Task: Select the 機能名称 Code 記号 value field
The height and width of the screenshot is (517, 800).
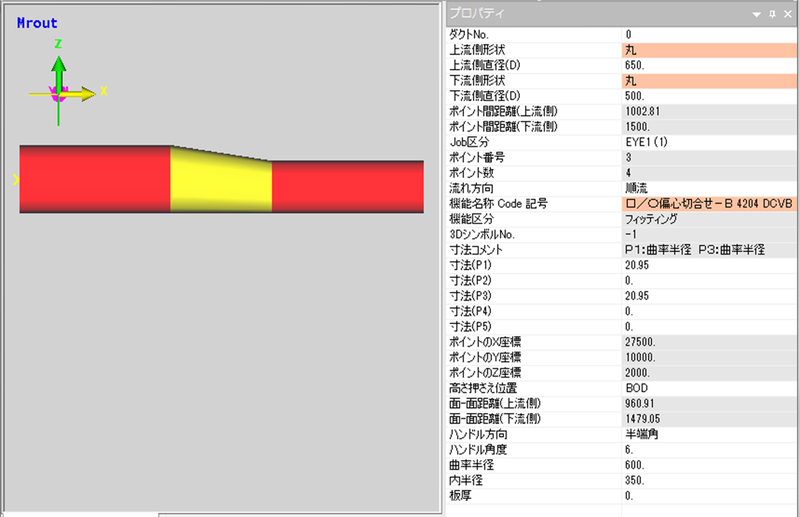Action: (x=709, y=203)
